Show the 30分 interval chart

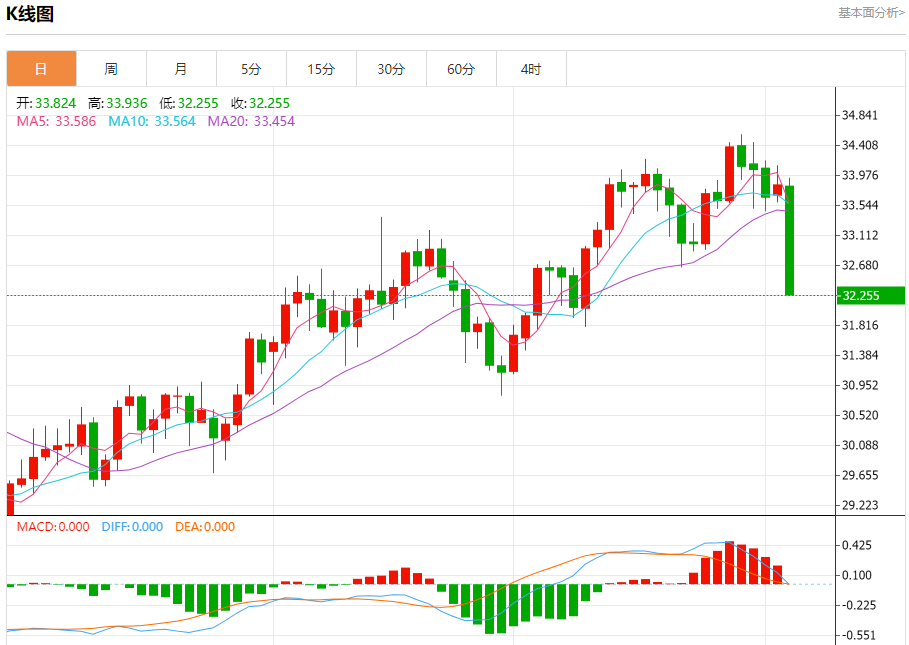coord(391,69)
